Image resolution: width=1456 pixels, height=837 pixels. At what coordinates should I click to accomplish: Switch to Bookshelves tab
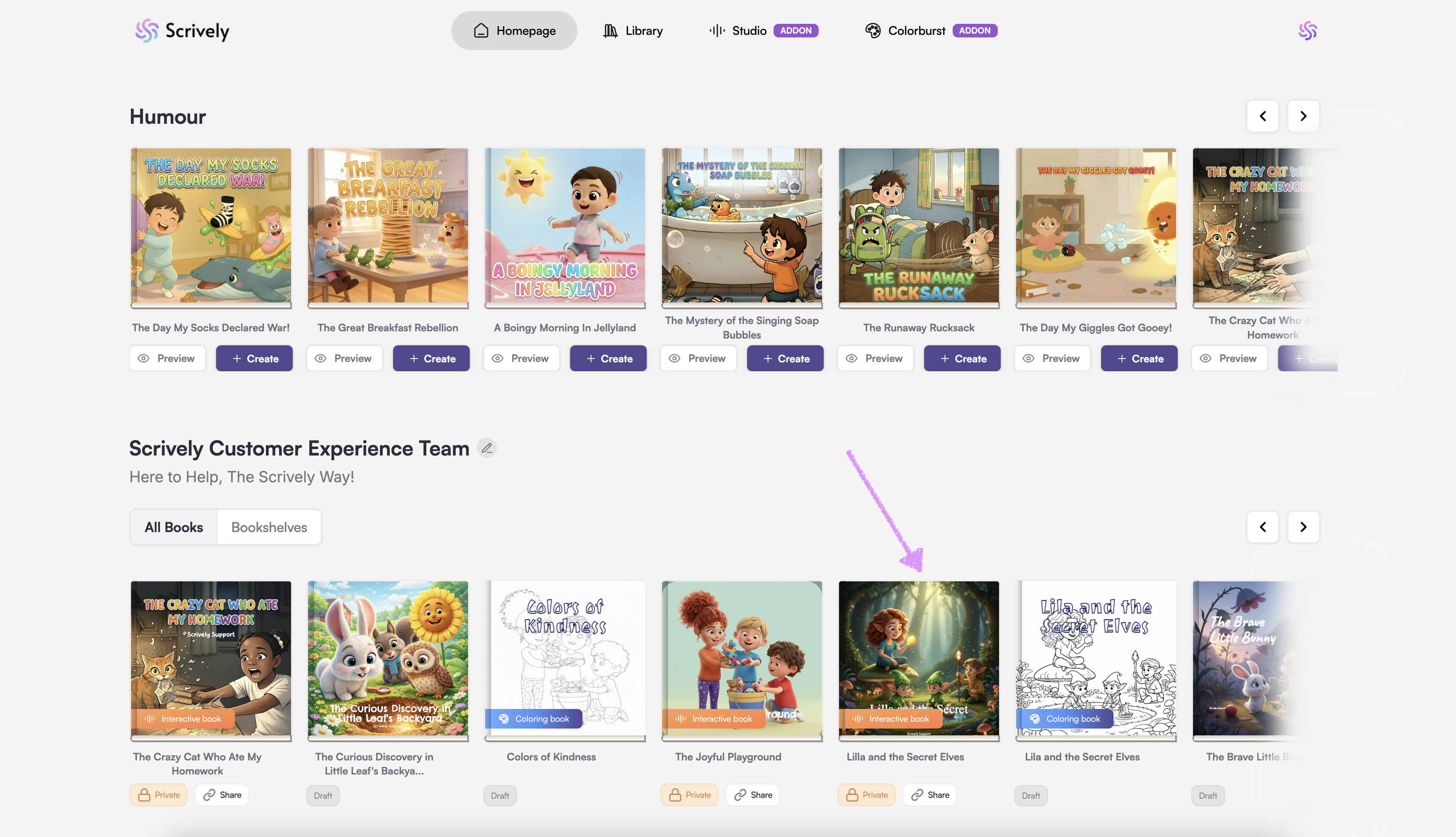(x=268, y=527)
